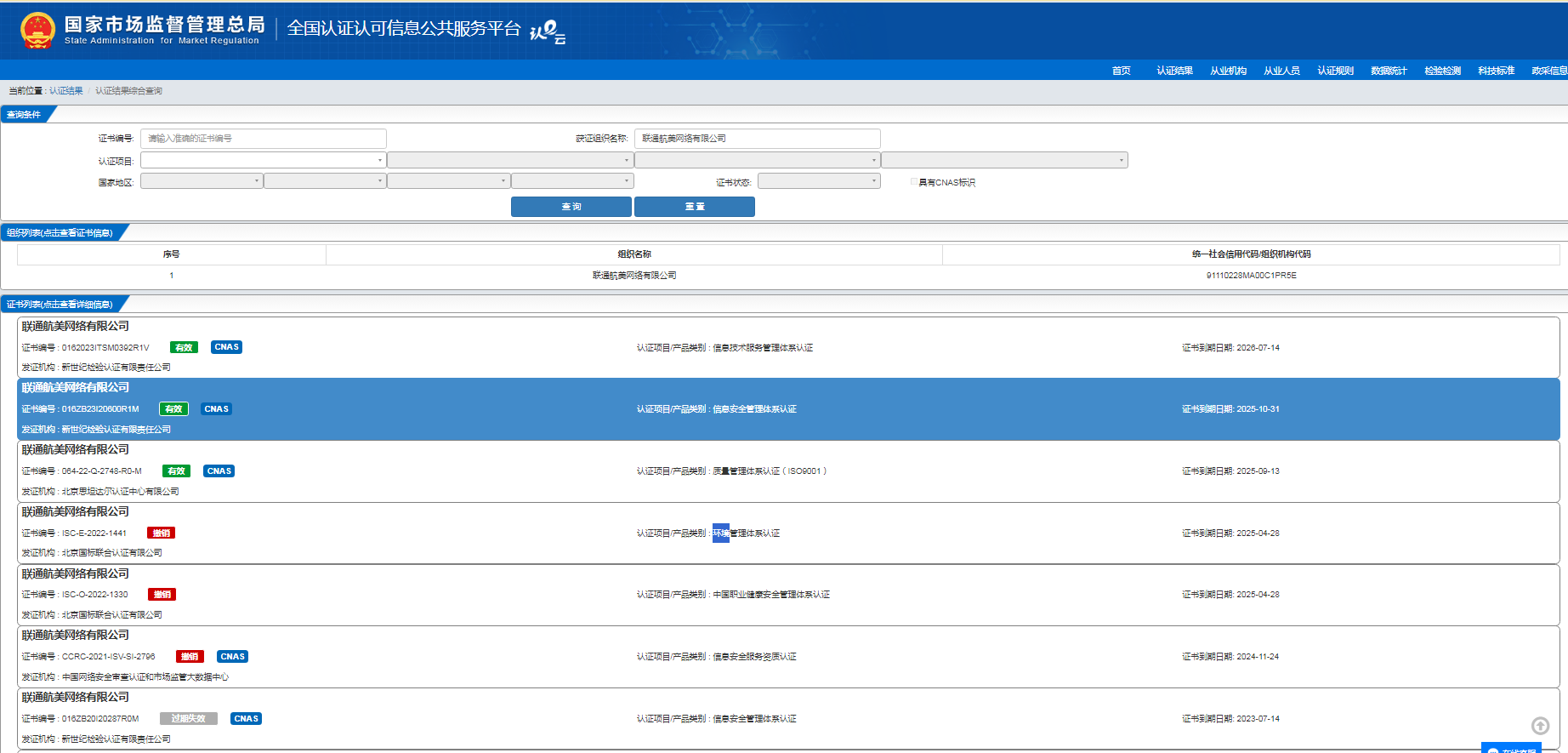Tick the 具有CNAS标识 checkbox
The height and width of the screenshot is (753, 1568).
914,182
